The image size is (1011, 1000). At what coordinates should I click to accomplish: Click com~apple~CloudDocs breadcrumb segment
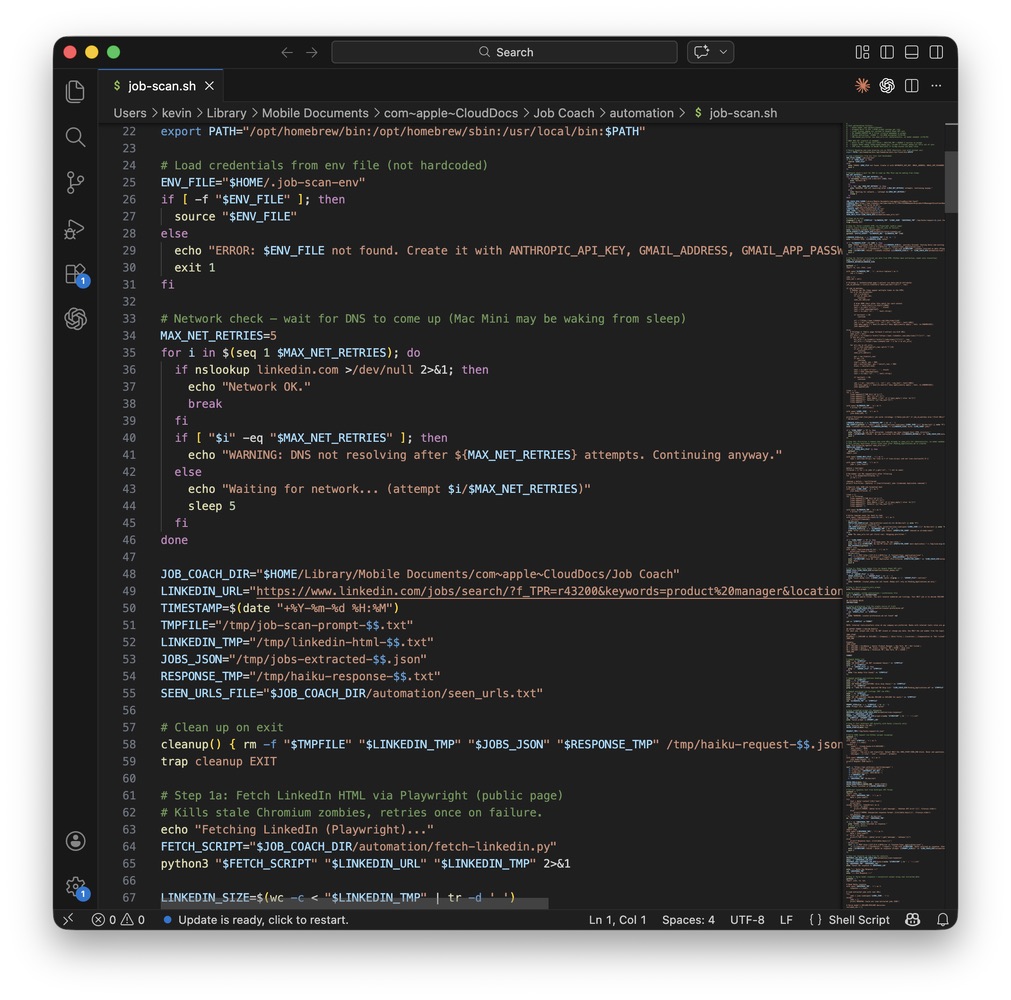coord(451,113)
